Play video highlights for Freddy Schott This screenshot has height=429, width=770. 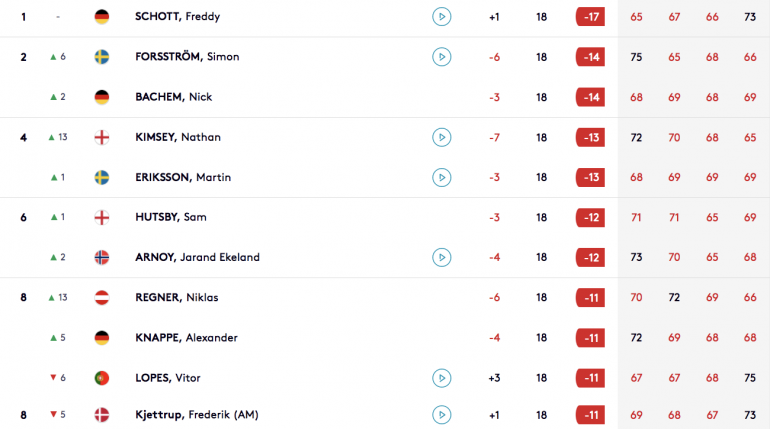[x=441, y=17]
